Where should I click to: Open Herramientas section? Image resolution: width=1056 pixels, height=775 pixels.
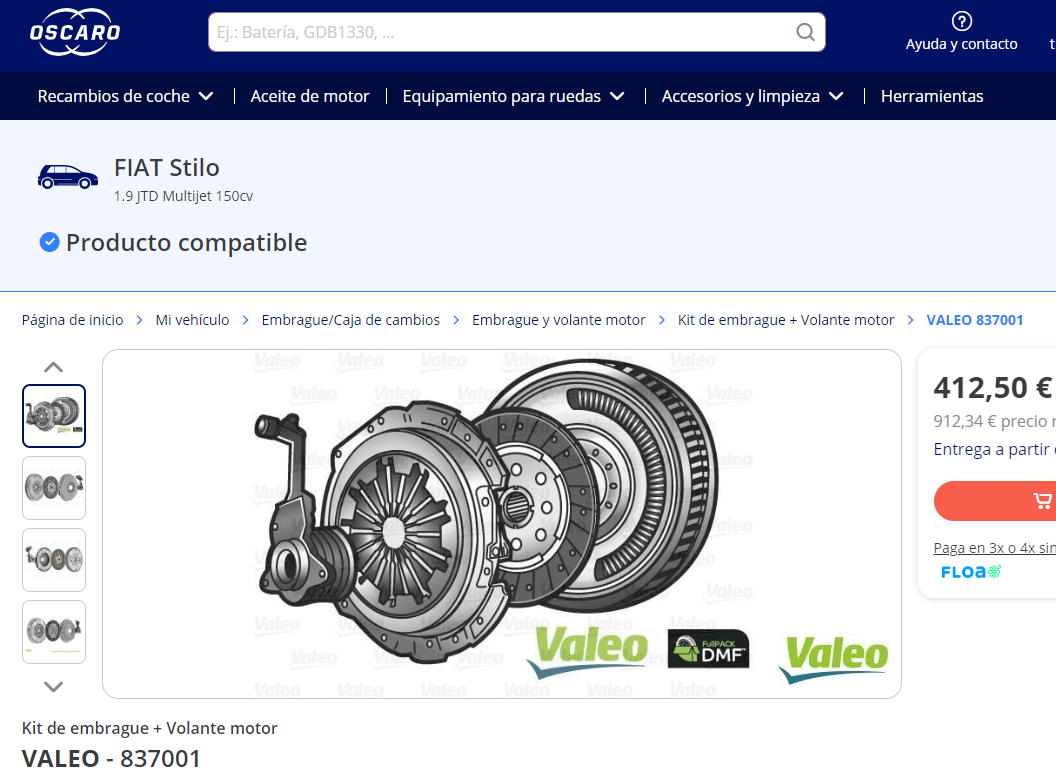pyautogui.click(x=932, y=96)
